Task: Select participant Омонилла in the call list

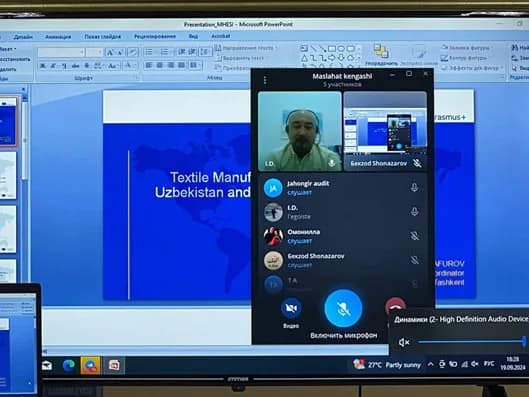Action: [x=342, y=236]
